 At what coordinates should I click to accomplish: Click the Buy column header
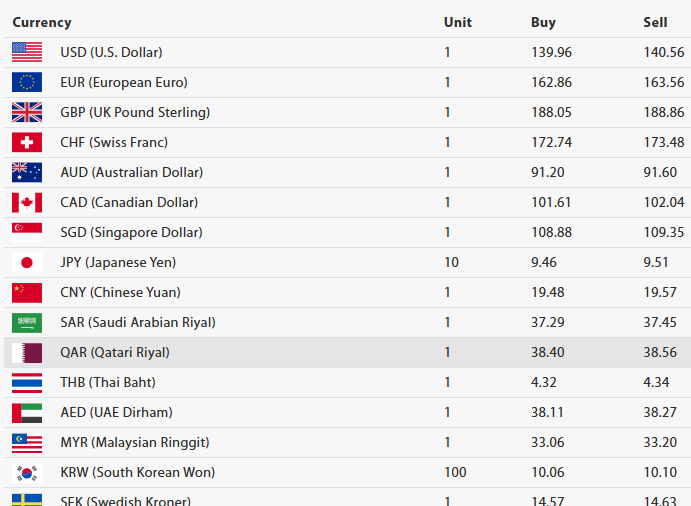tap(543, 22)
